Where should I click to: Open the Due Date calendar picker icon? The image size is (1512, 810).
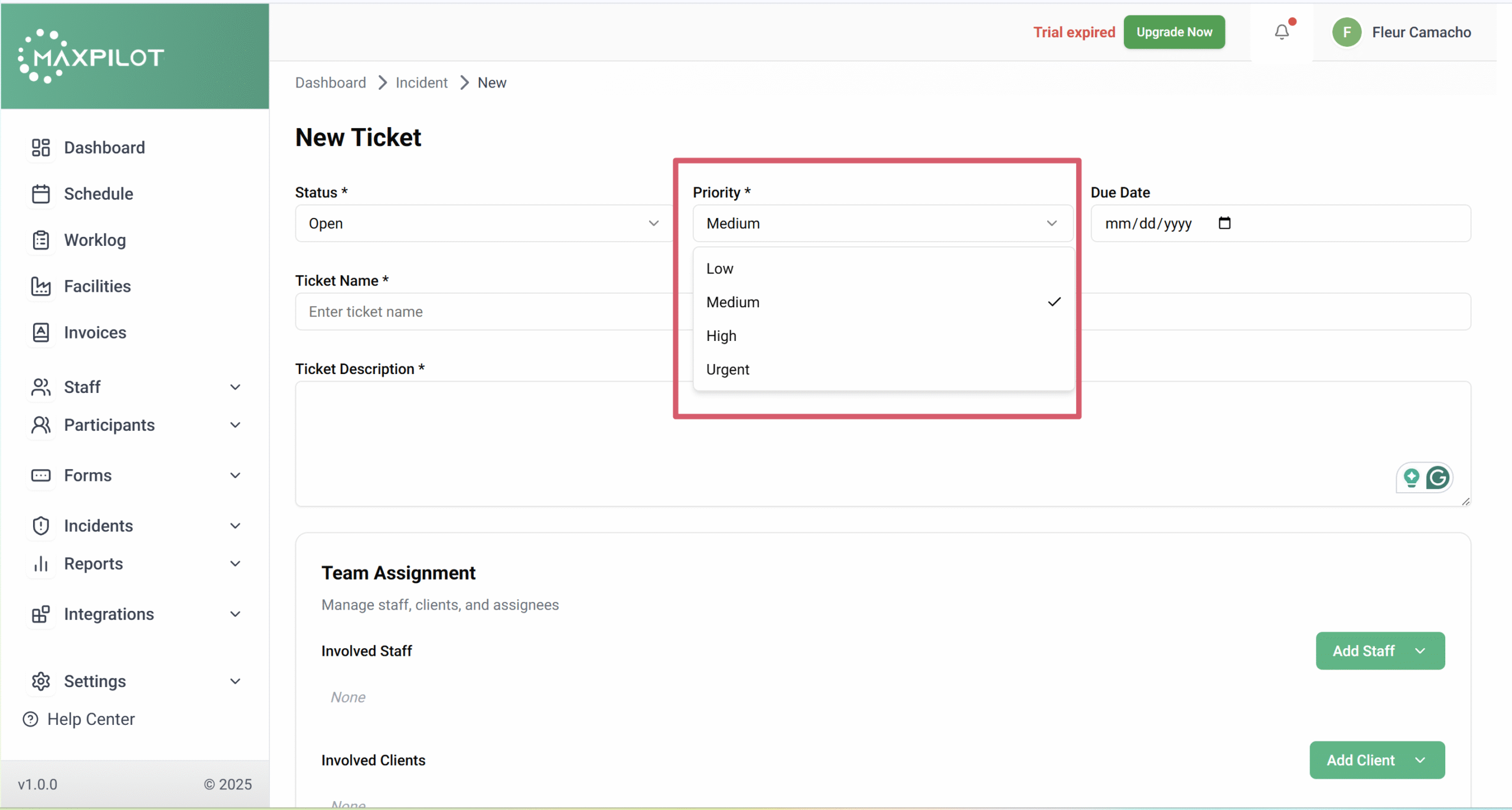(1224, 223)
